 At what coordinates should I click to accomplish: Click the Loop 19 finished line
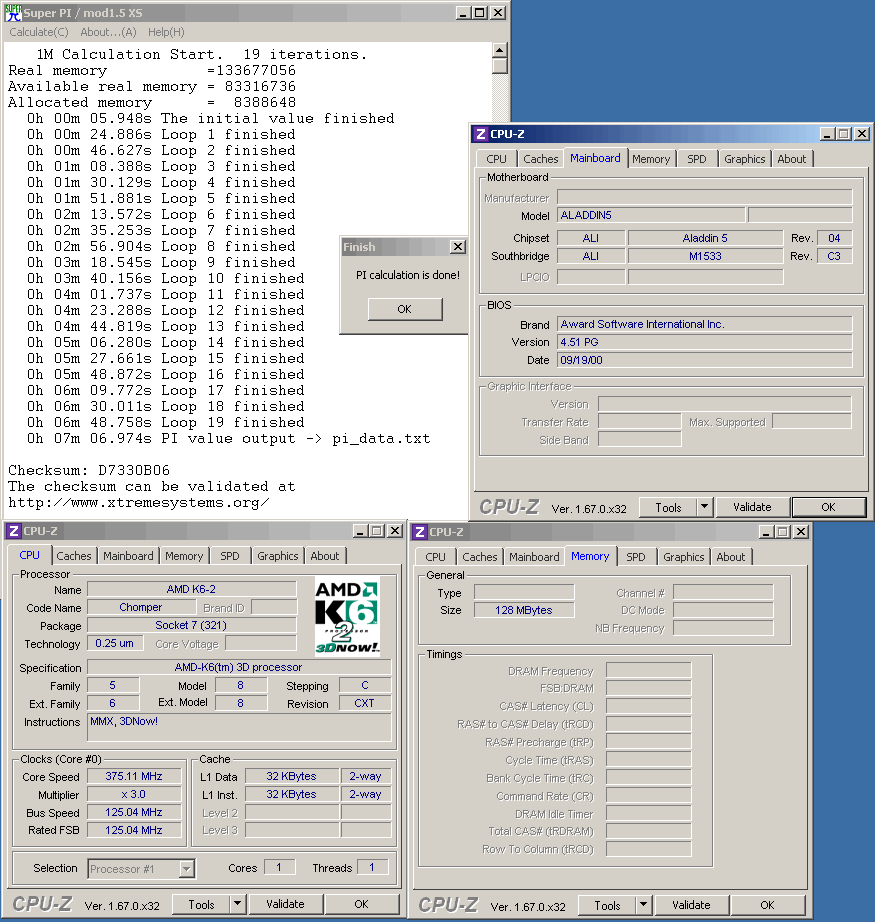(x=165, y=422)
